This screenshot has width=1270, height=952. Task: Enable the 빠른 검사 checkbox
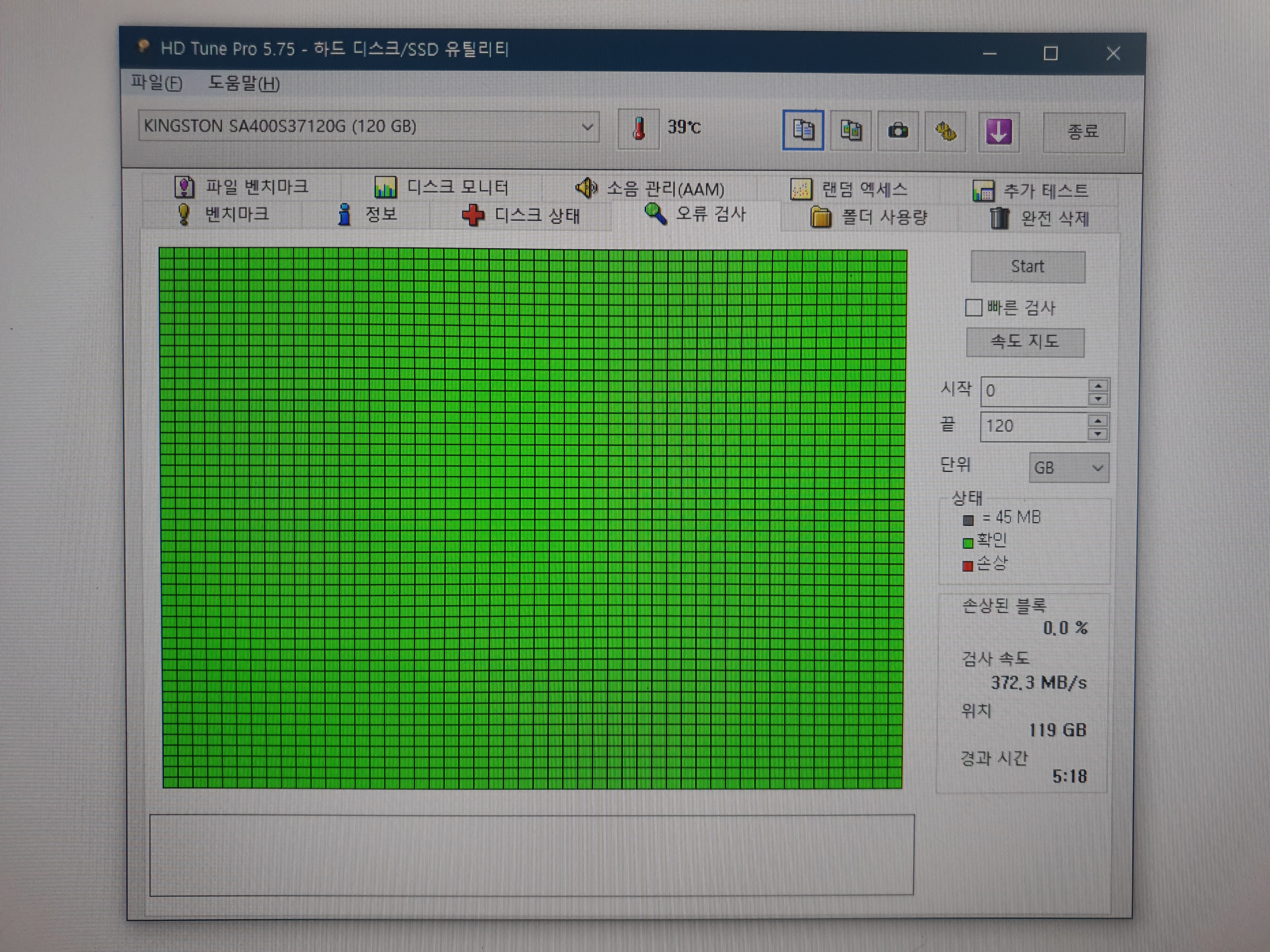tap(973, 308)
